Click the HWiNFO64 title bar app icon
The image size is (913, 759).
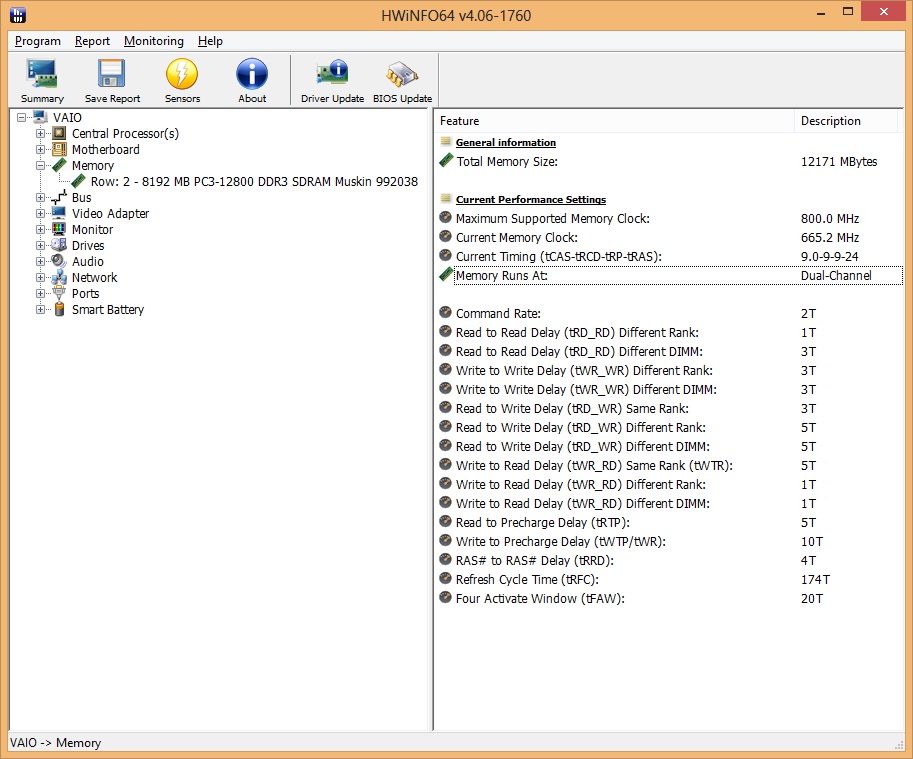point(17,15)
